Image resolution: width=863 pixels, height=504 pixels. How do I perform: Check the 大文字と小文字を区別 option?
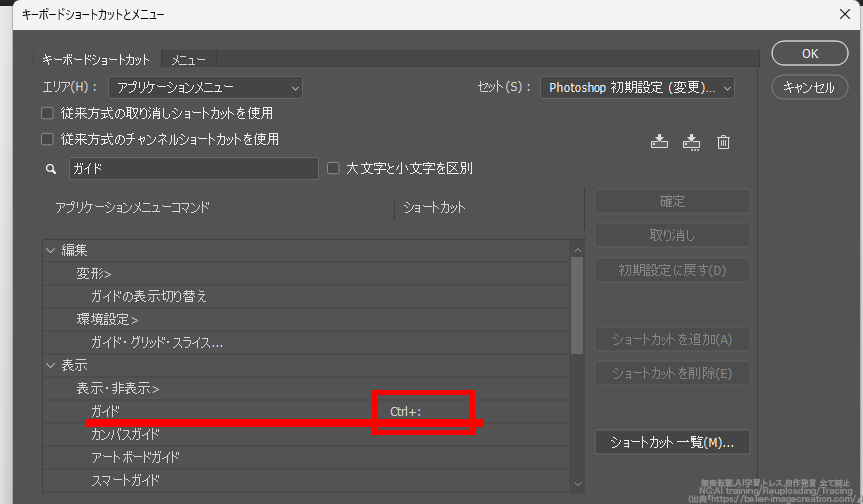334,169
